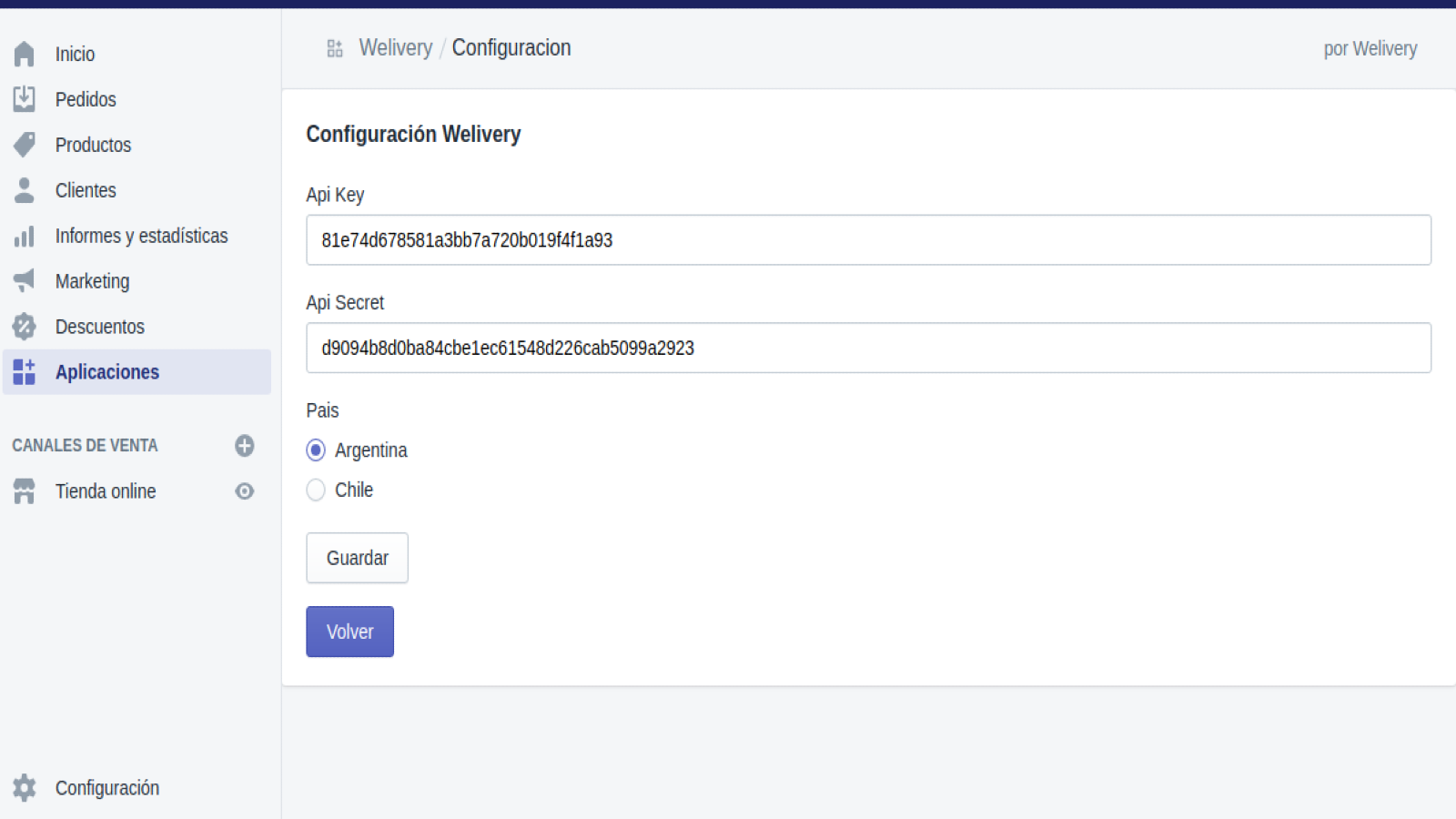Screen dimensions: 1456x819
Task: Click the Clientes person icon
Action: pyautogui.click(x=25, y=190)
